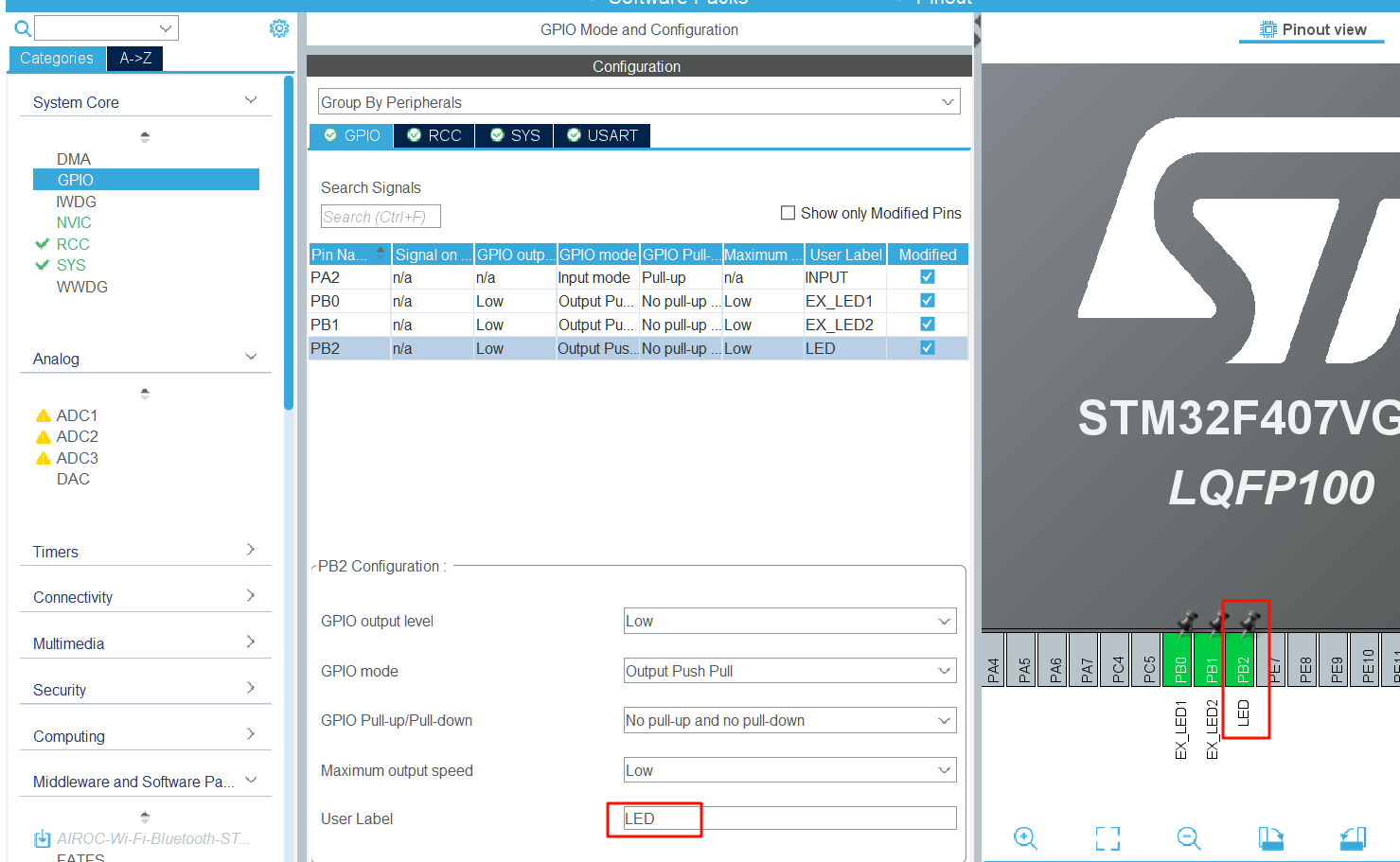Open the GPIO output level dropdown
Viewport: 1400px width, 862px height.
789,621
